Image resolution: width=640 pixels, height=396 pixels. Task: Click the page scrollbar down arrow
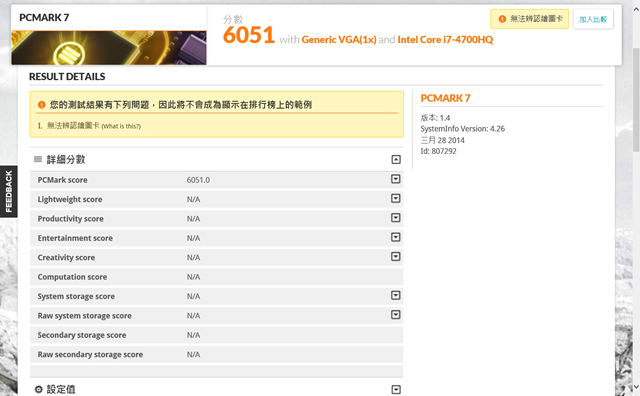[x=636, y=386]
